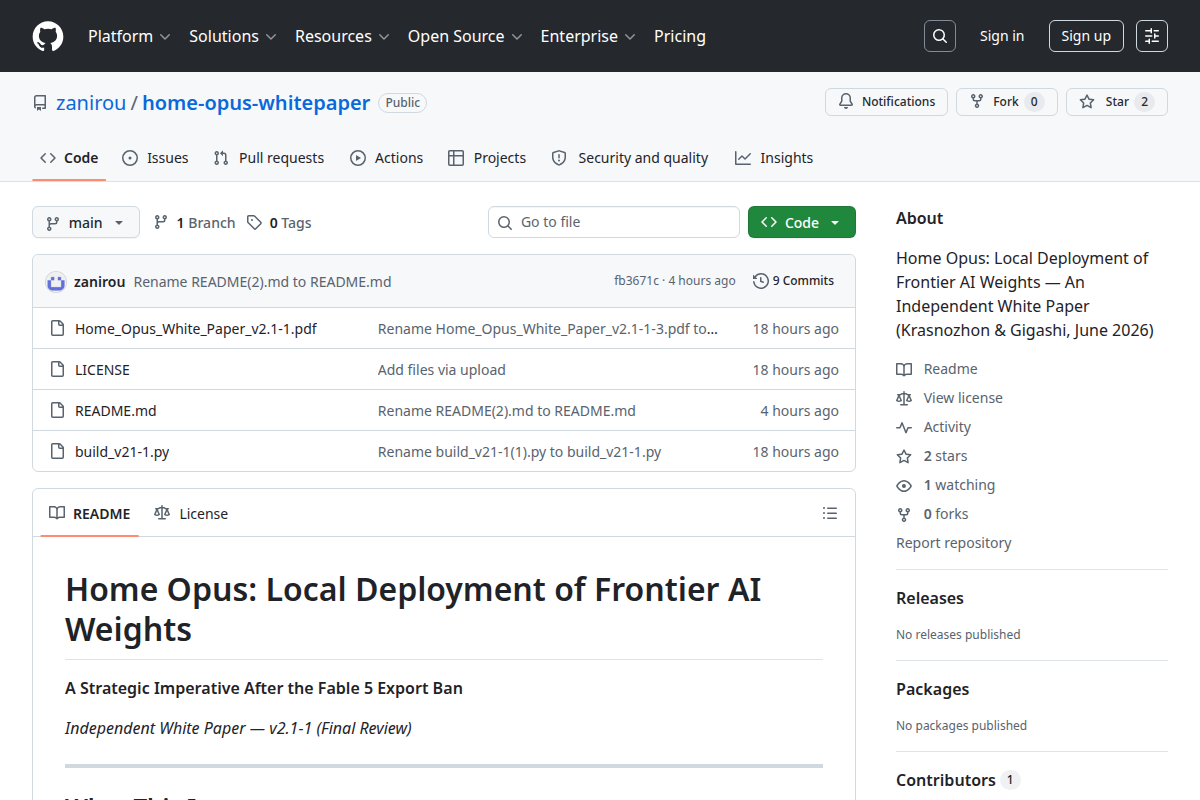Select the Code repository tab
1200x800 pixels.
pyautogui.click(x=69, y=158)
